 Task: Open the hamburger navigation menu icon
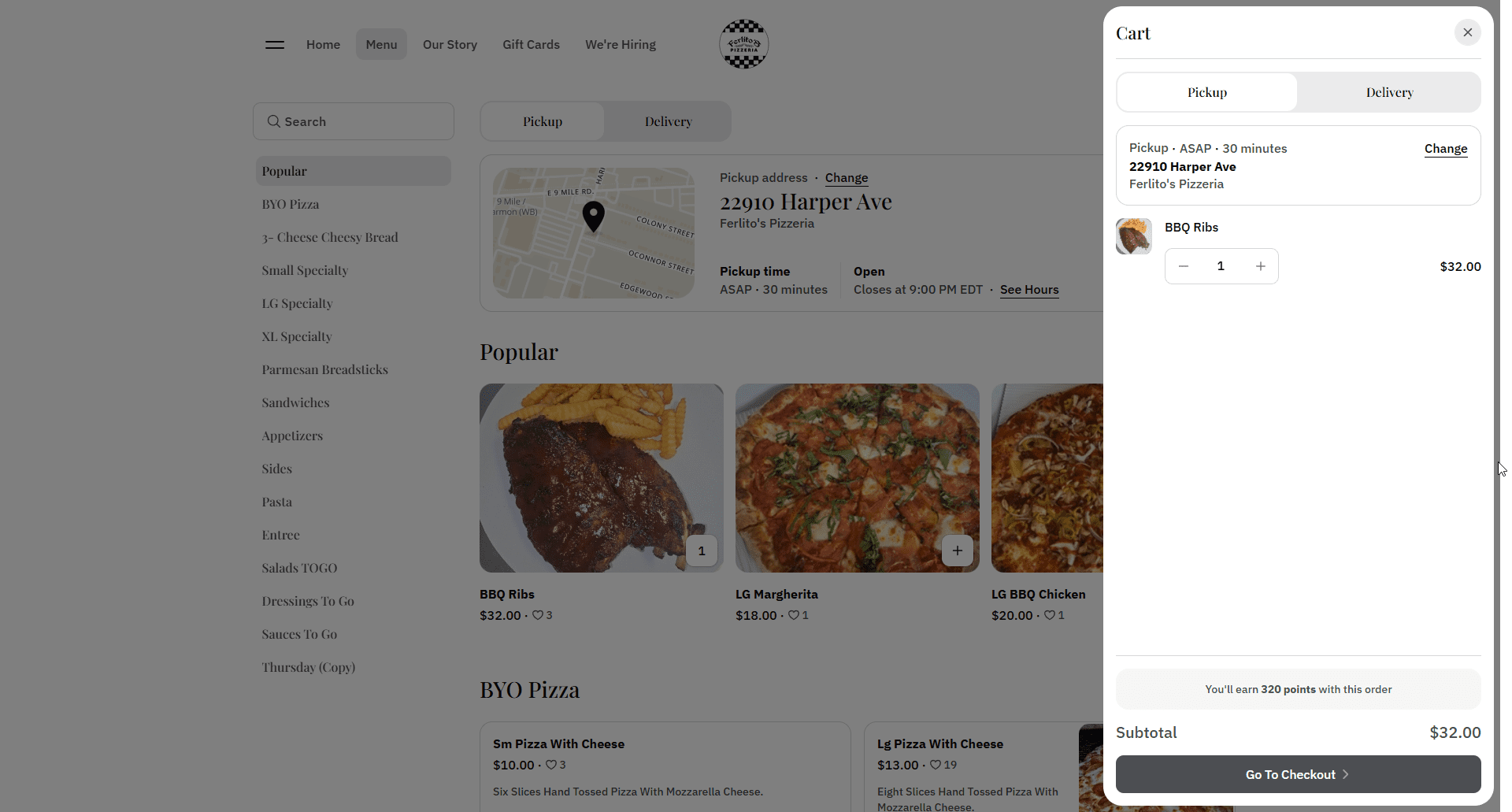coord(275,45)
